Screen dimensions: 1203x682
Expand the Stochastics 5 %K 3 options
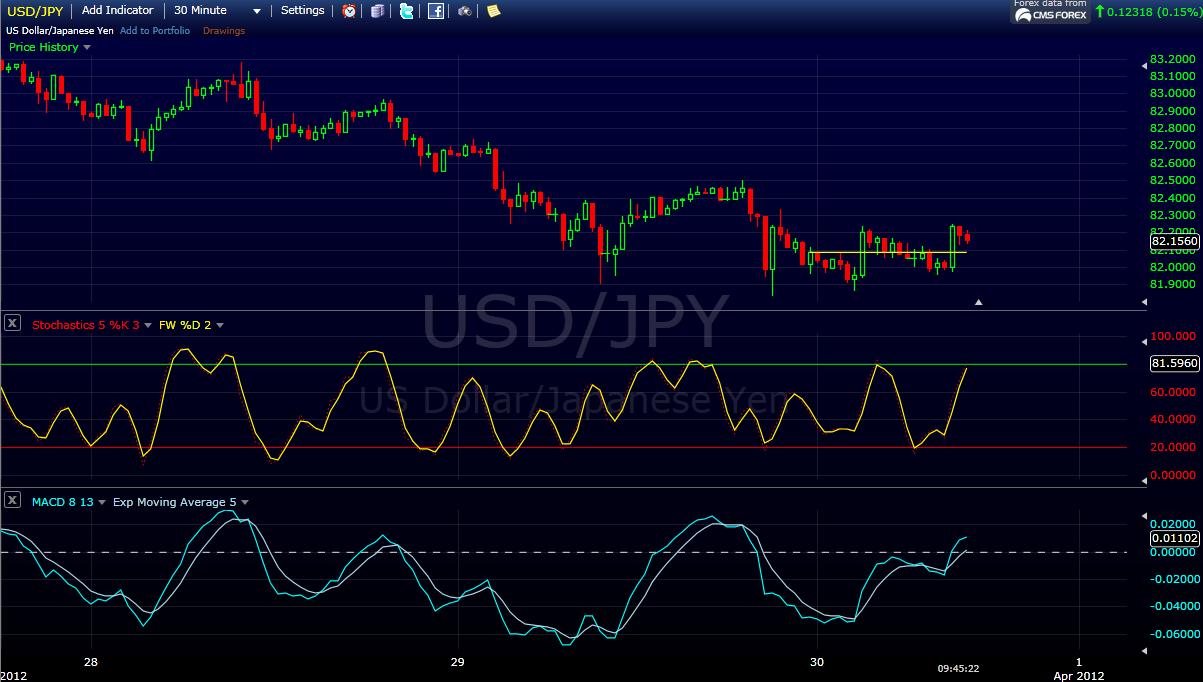coord(150,325)
